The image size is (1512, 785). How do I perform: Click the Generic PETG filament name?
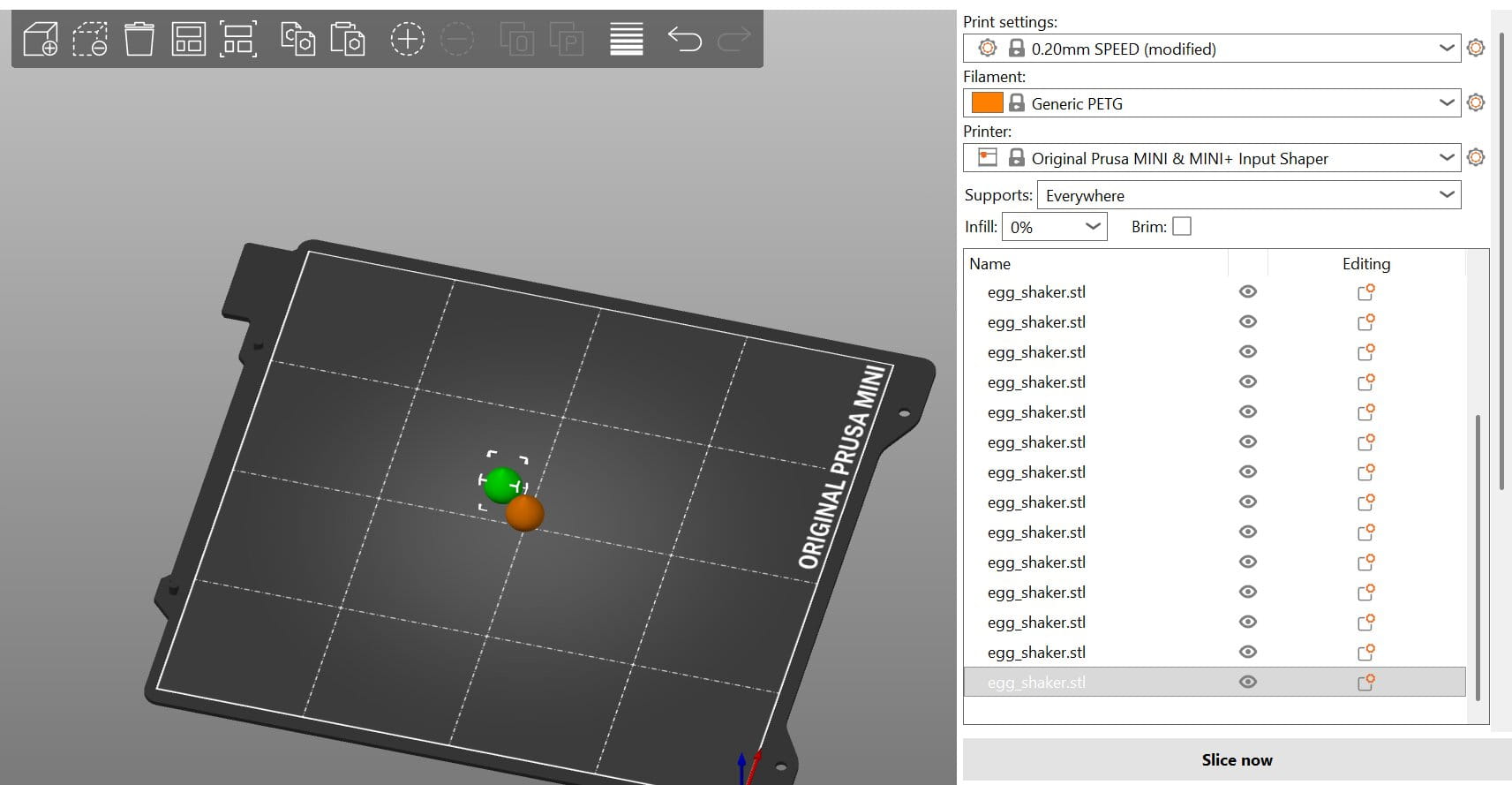[1077, 103]
